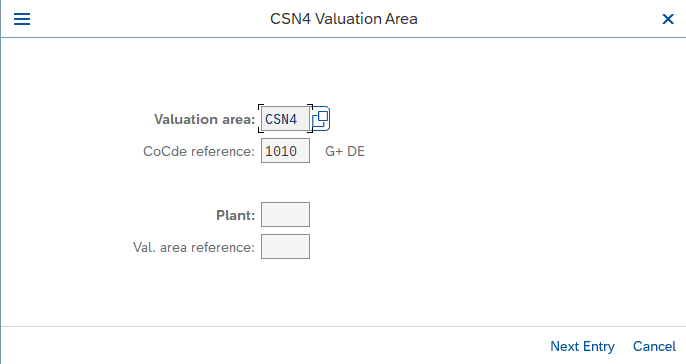686x364 pixels.
Task: Close the CSN4 Valuation Area dialog
Action: (x=668, y=19)
